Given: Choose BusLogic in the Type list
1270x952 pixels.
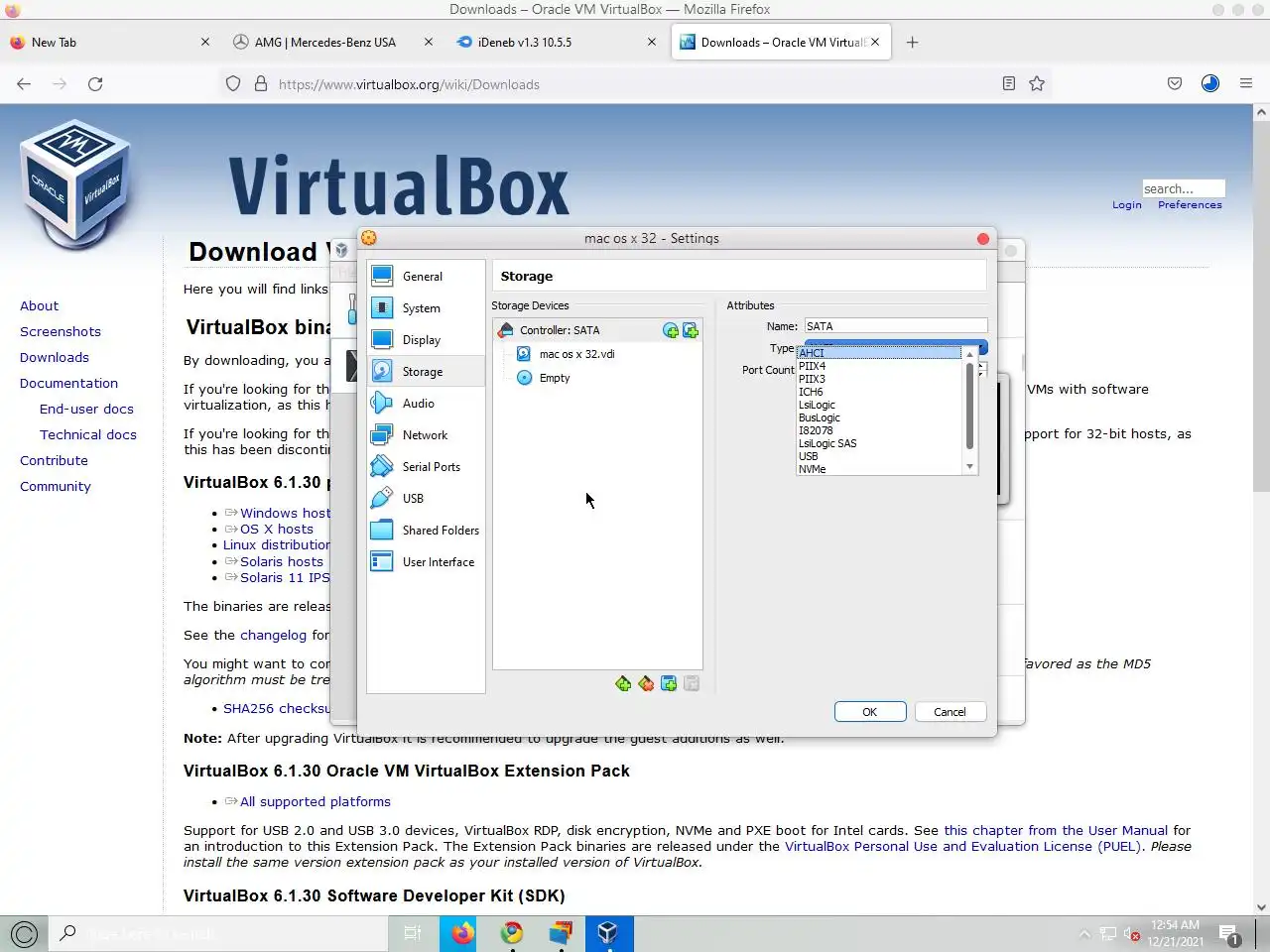Looking at the screenshot, I should (x=880, y=417).
